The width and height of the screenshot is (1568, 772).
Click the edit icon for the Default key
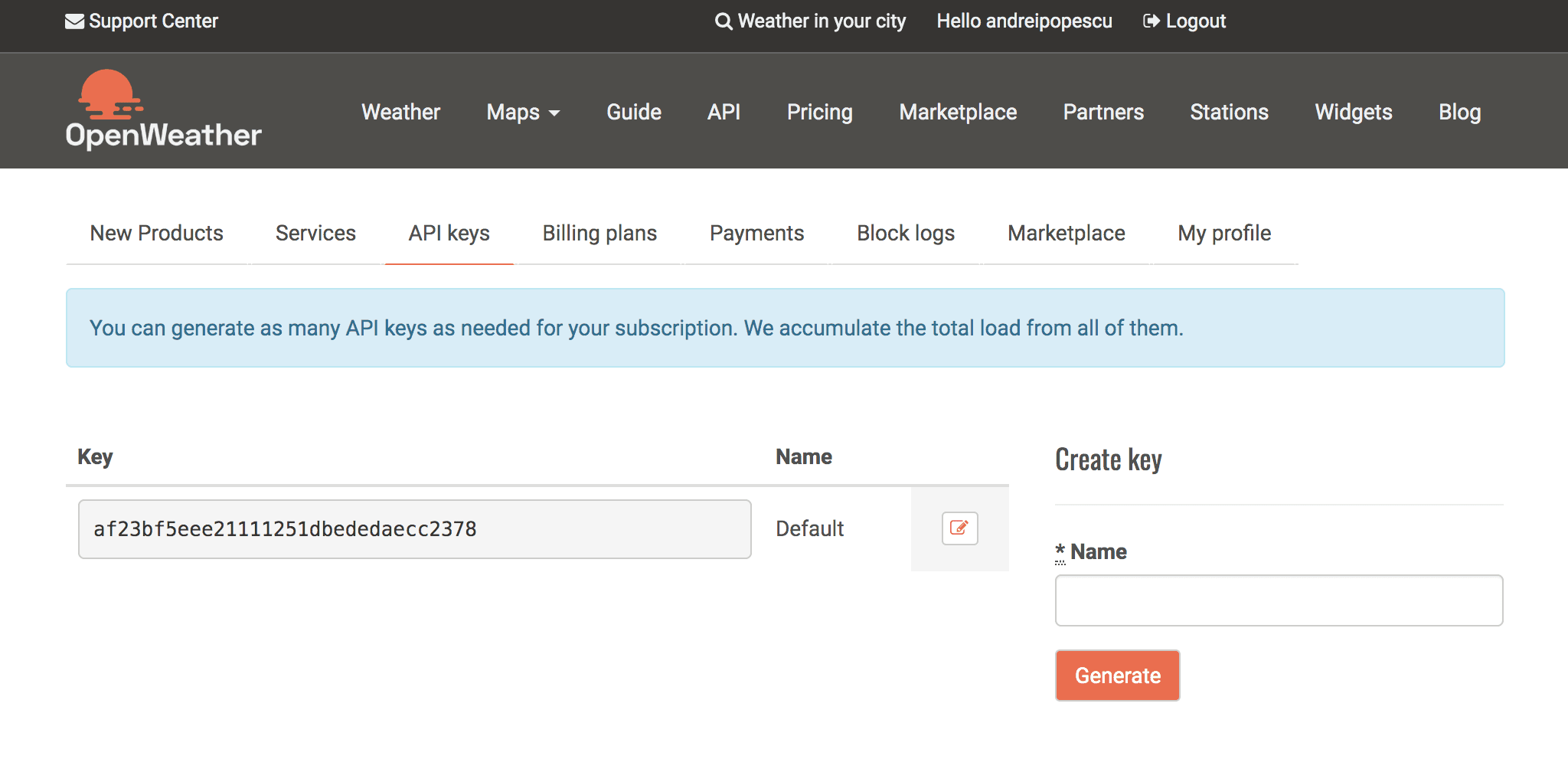pyautogui.click(x=959, y=528)
